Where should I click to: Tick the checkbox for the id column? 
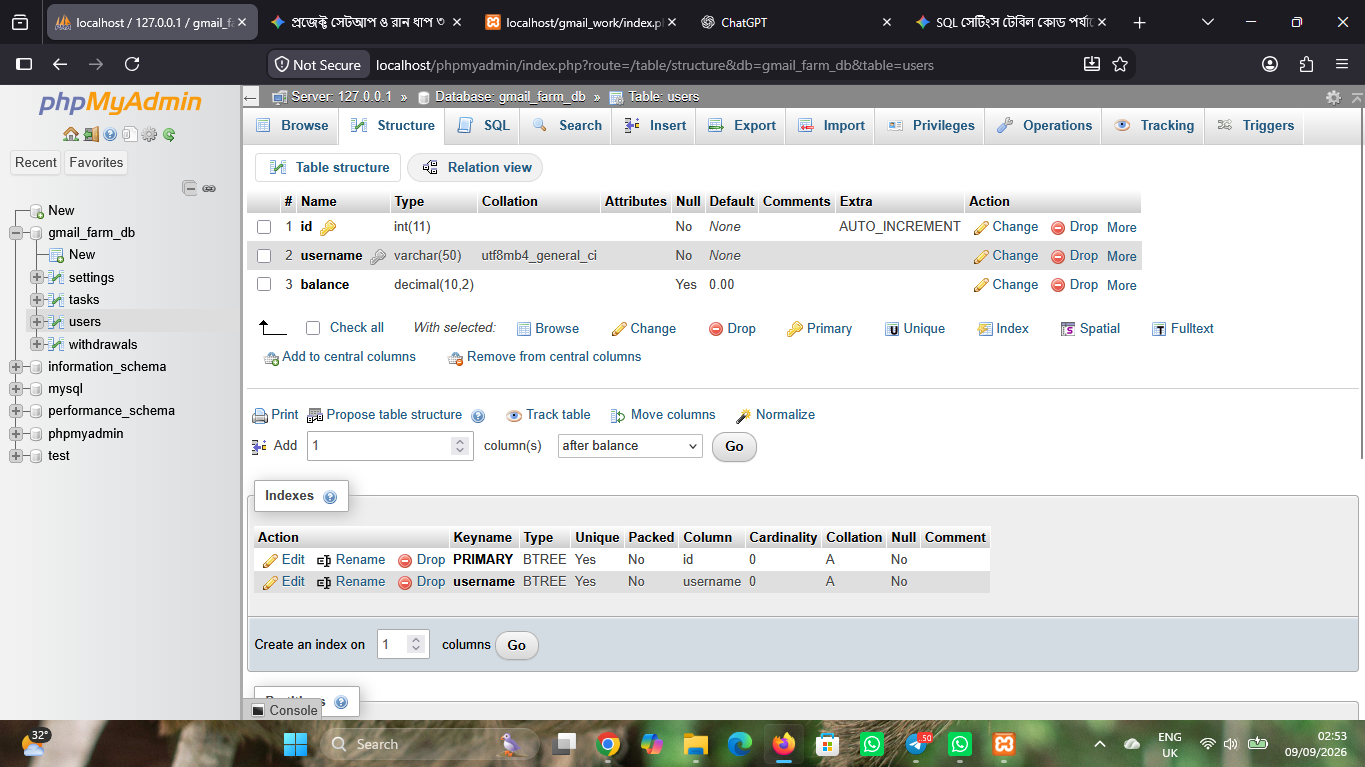point(264,227)
